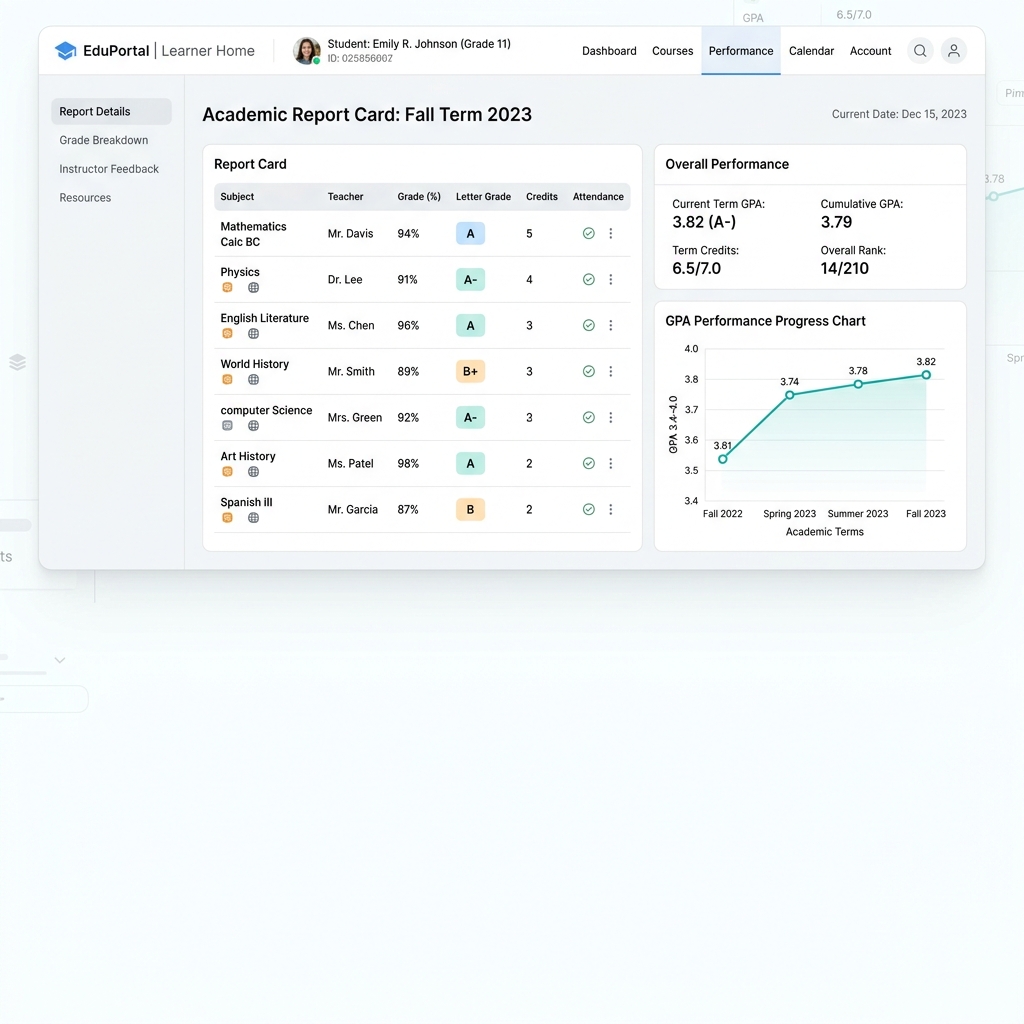Click the orange badge icon under World History
The image size is (1024, 1024).
pyautogui.click(x=227, y=379)
